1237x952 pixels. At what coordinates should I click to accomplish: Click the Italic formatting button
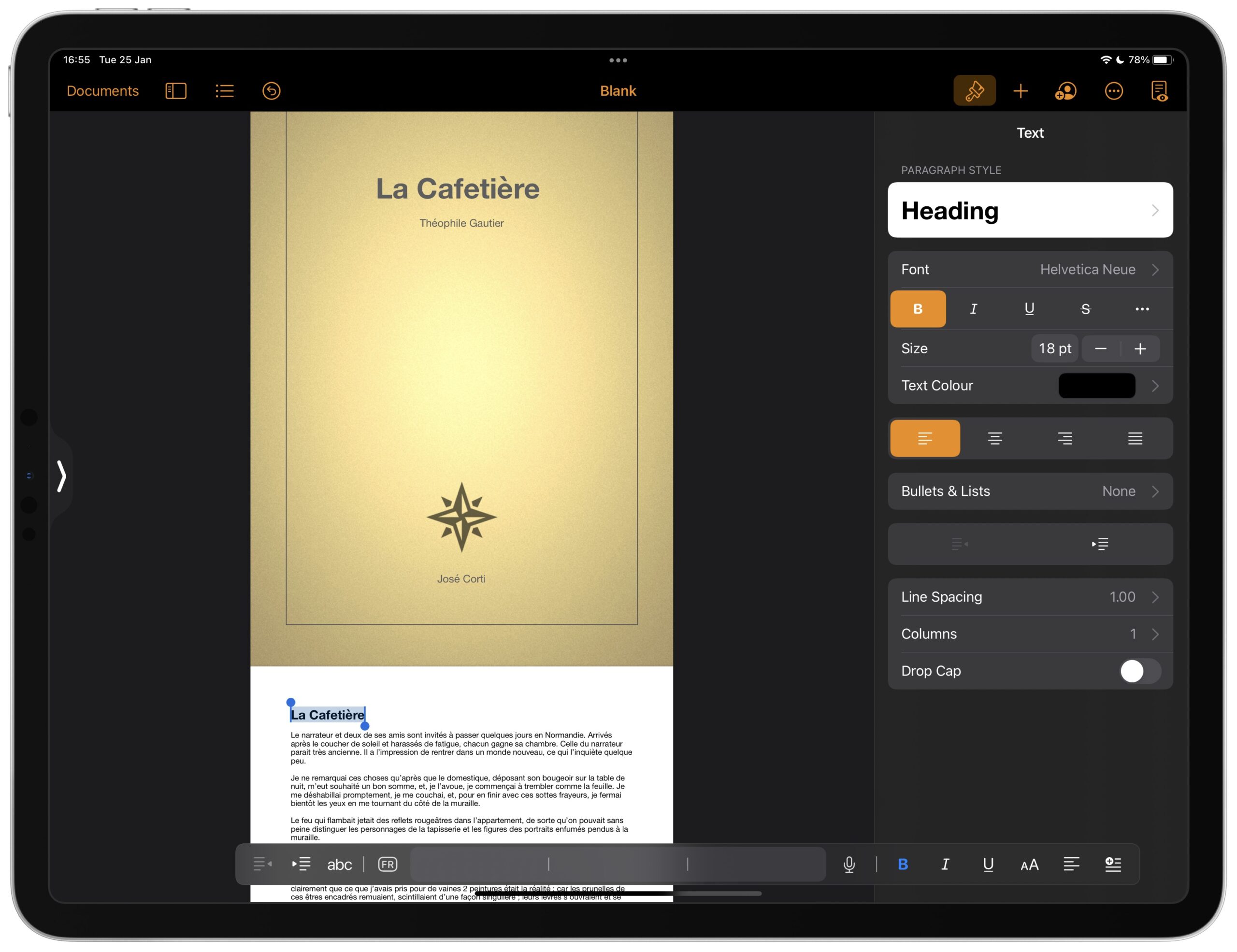[x=975, y=308]
